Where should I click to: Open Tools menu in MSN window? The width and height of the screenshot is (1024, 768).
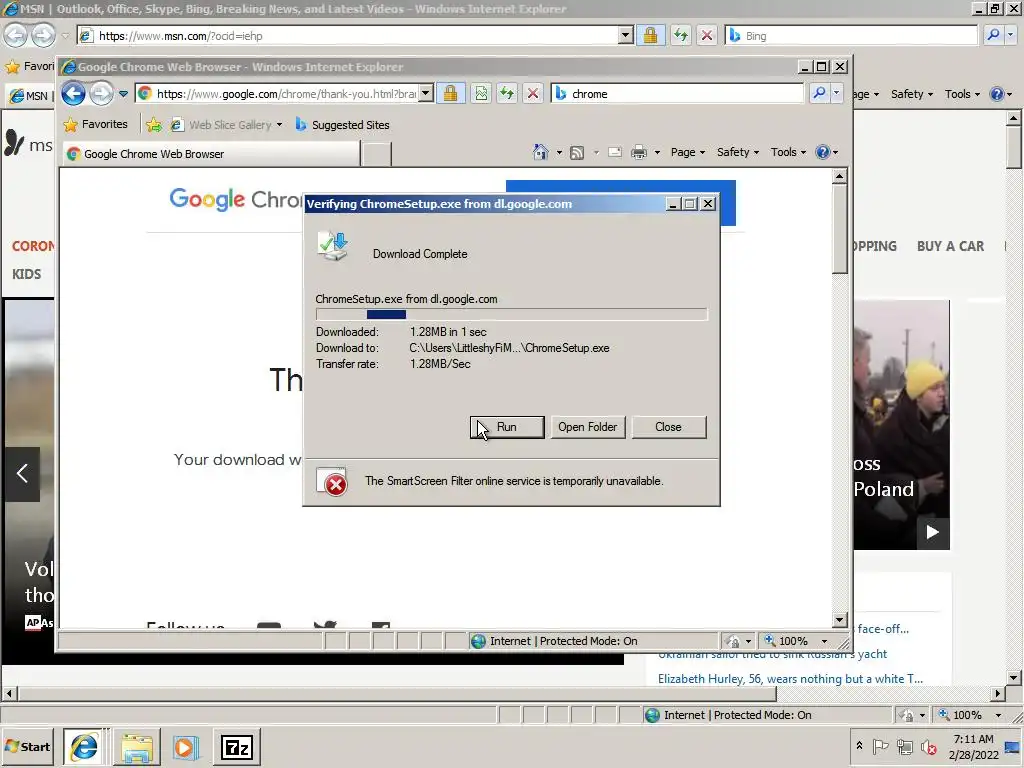click(x=962, y=94)
